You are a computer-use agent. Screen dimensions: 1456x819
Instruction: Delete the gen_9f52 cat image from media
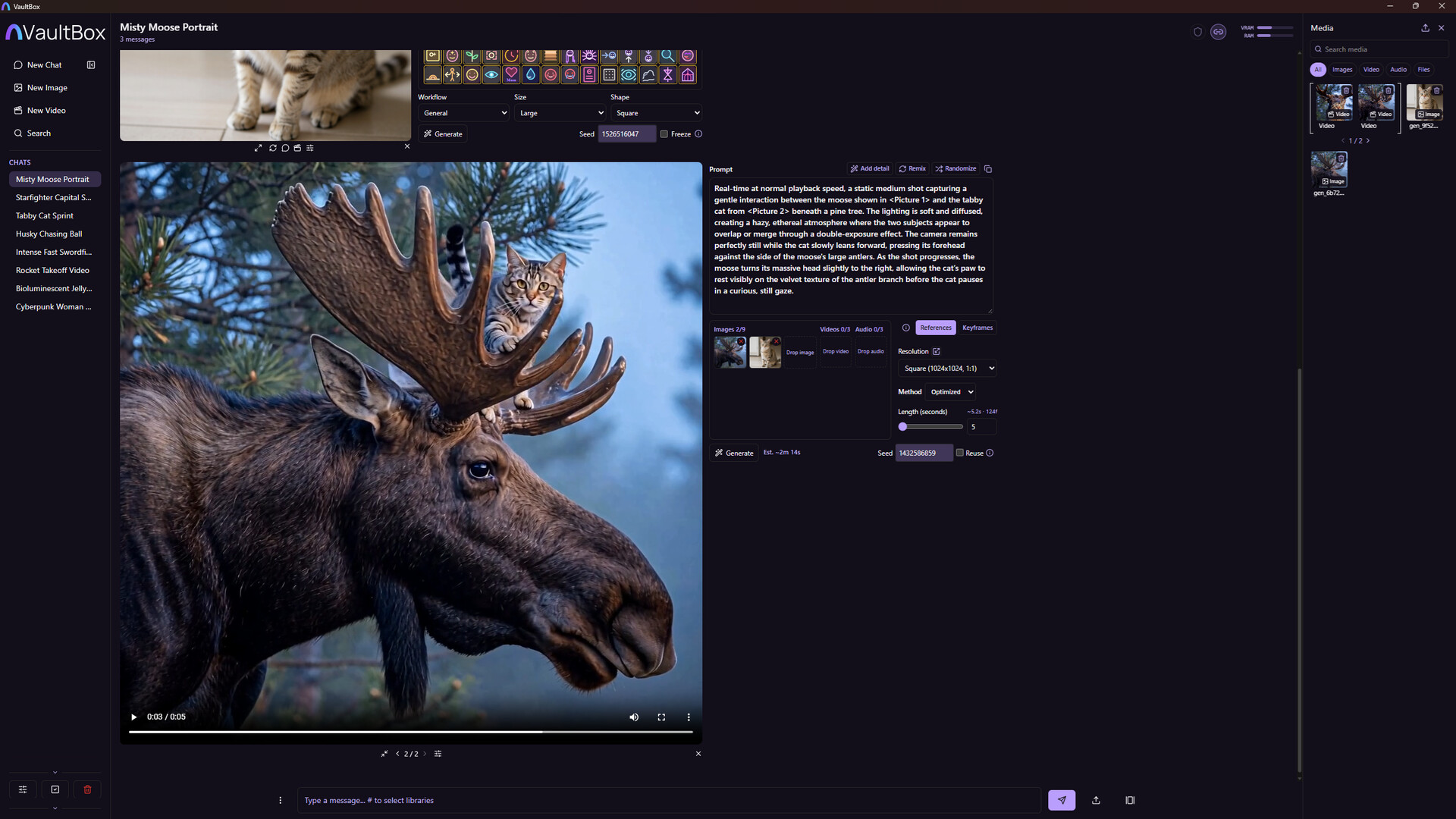pyautogui.click(x=1436, y=90)
